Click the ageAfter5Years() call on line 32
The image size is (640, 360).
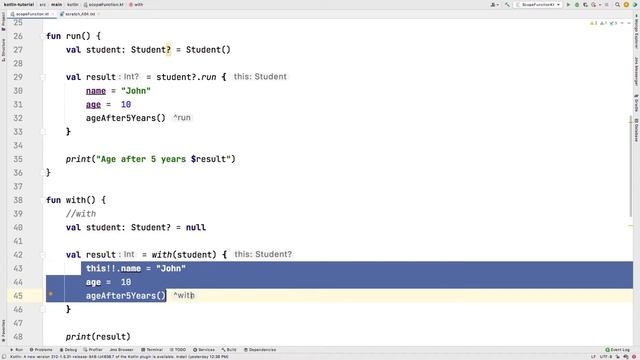126,118
